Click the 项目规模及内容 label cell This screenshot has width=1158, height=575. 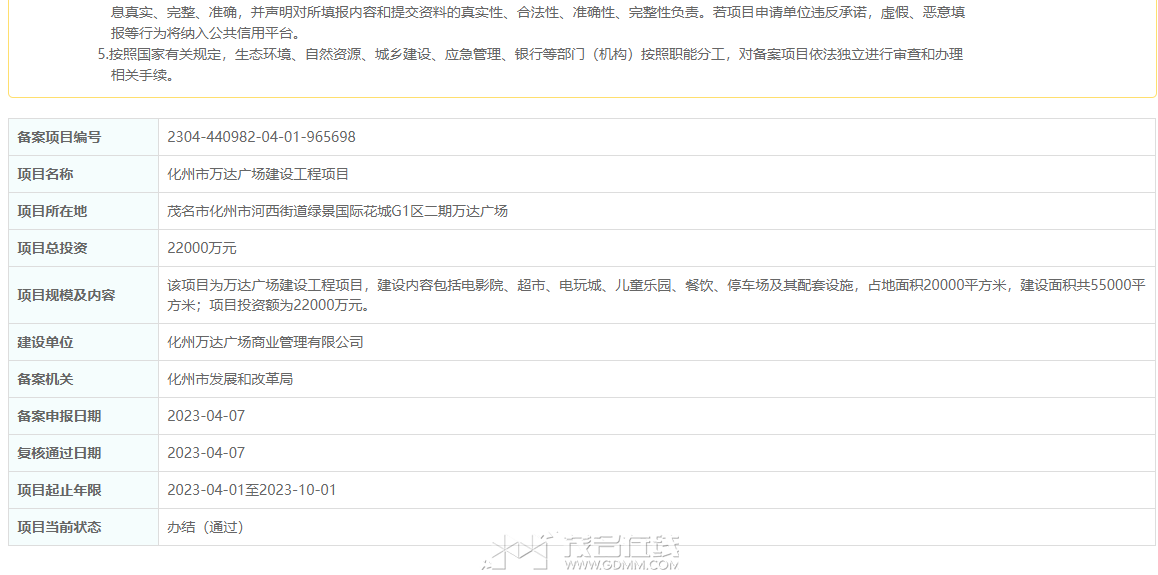pos(67,295)
